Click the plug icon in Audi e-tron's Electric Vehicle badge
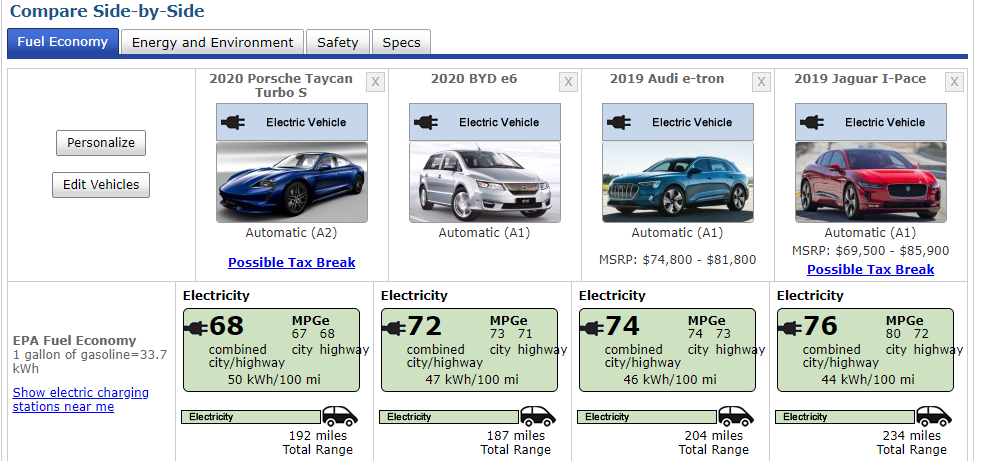 coord(619,122)
